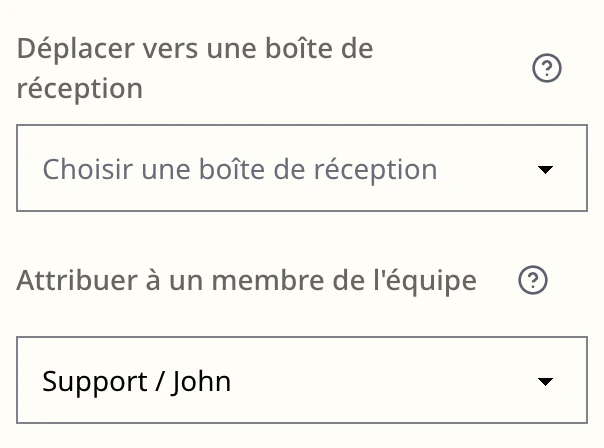Click the "Déplacer vers une boîte de réception" label
Image resolution: width=604 pixels, height=448 pixels.
pyautogui.click(x=195, y=69)
